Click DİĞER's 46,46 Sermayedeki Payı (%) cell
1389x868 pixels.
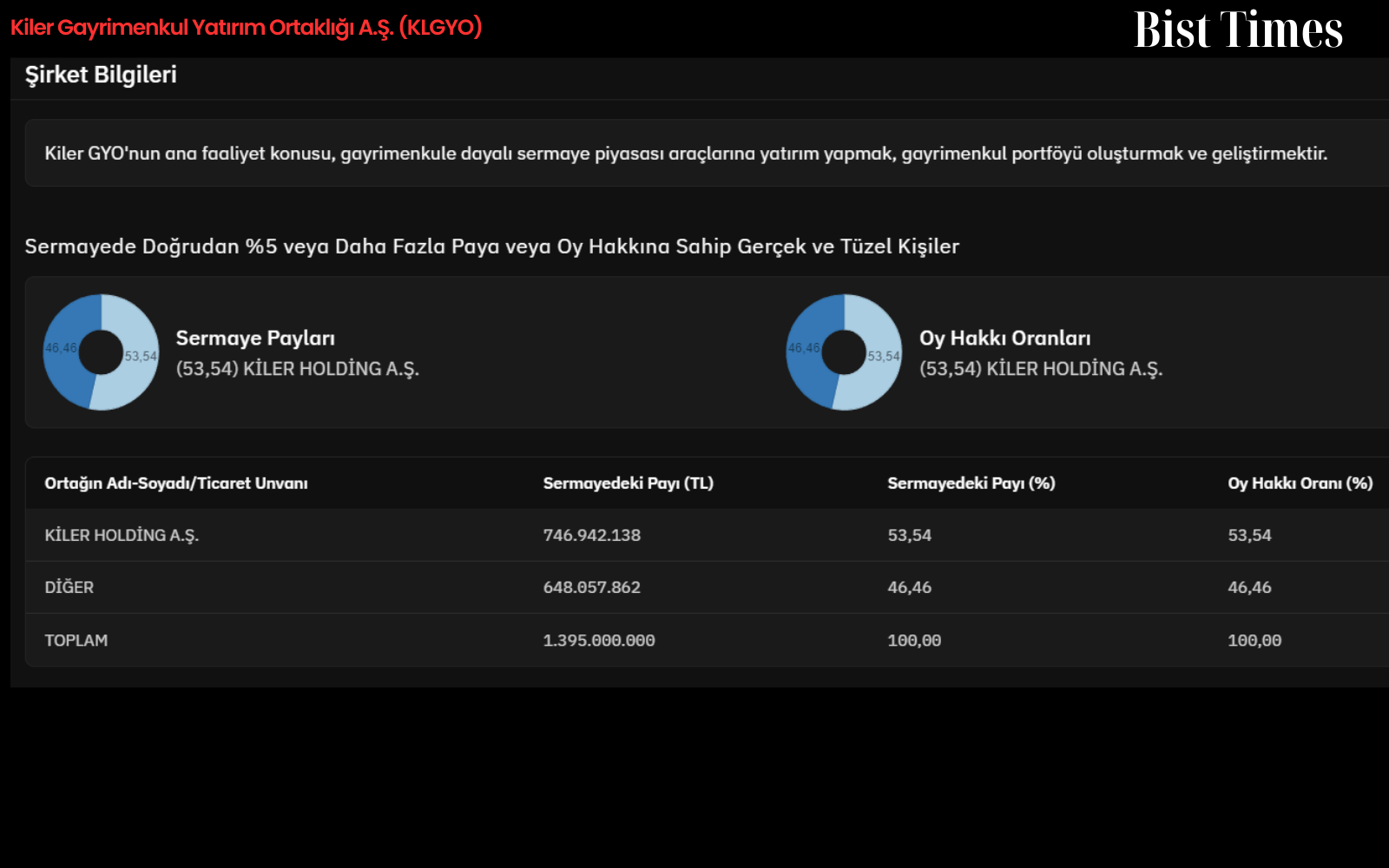(x=910, y=588)
